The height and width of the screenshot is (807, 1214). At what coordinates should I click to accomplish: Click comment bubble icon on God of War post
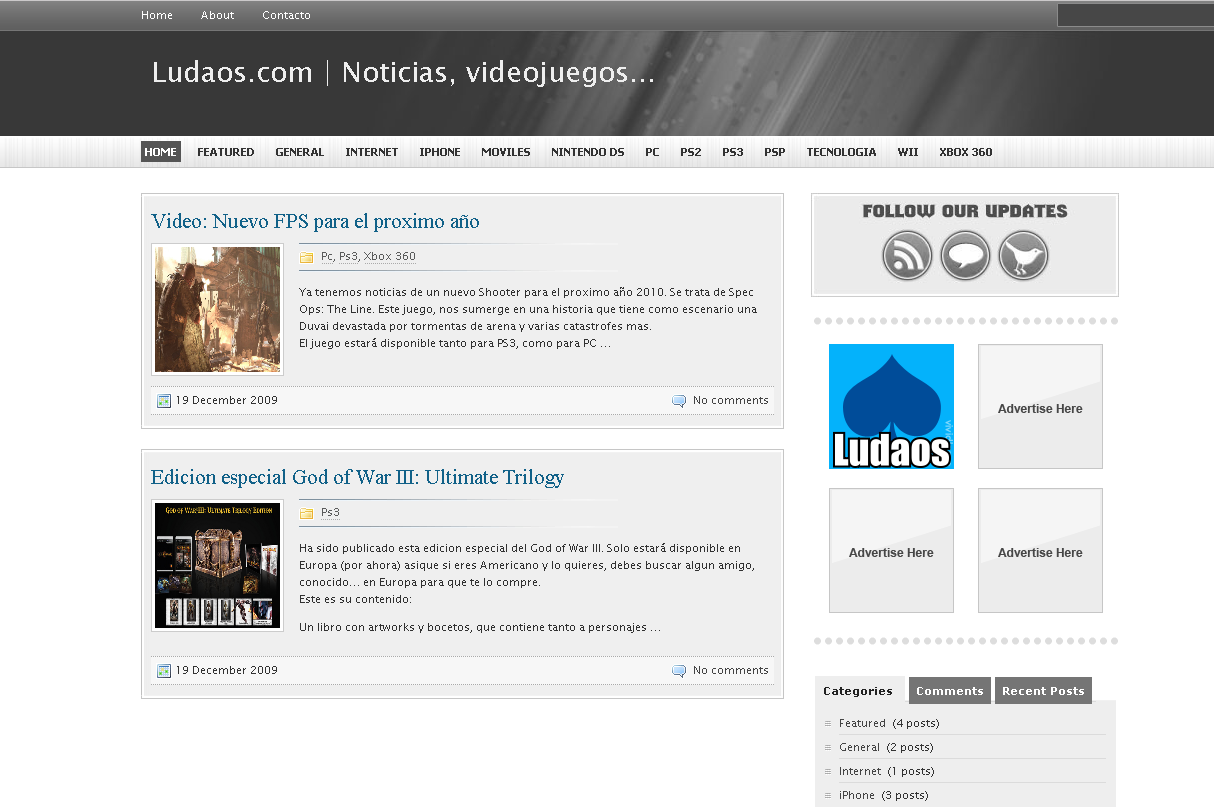(x=679, y=671)
